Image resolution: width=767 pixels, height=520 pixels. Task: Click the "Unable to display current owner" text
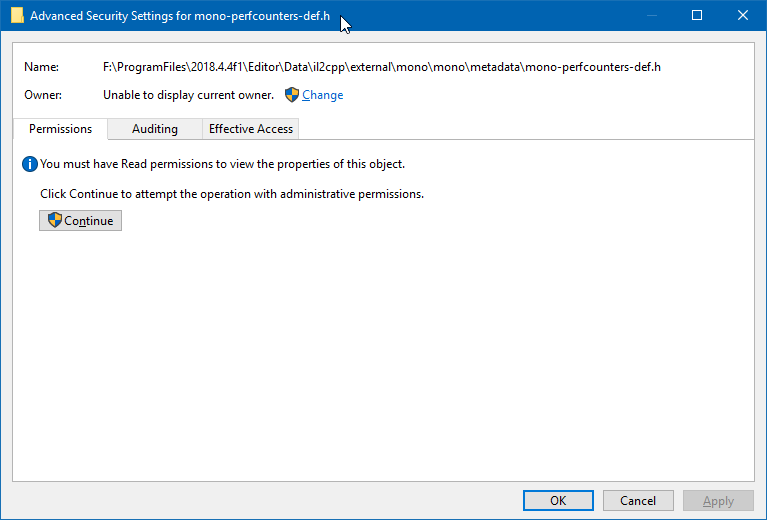tap(188, 95)
